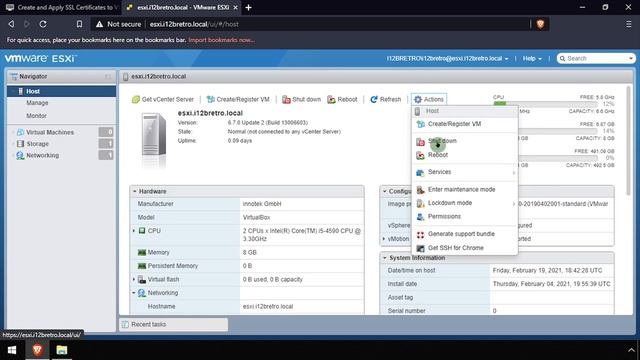Click the Memory hardware row icon

click(142, 253)
